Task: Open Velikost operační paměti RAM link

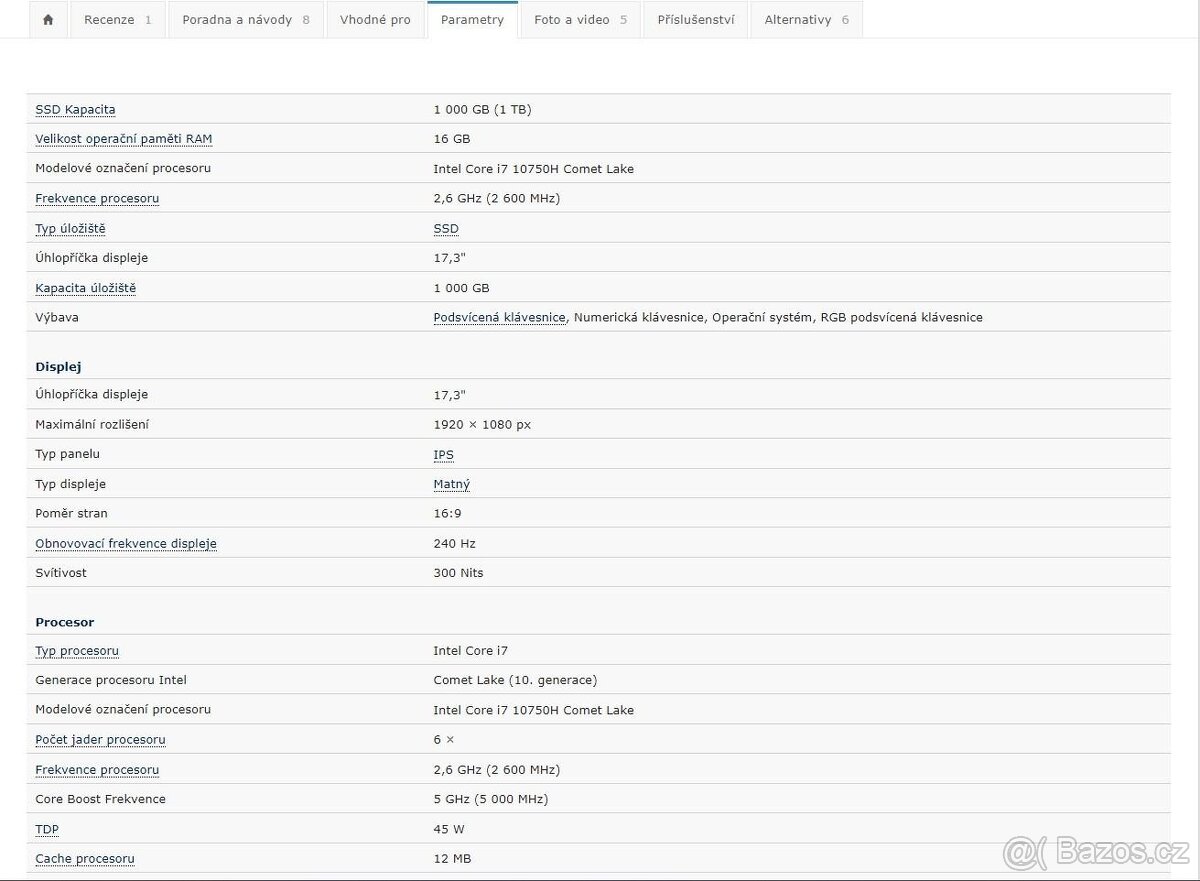Action: click(123, 139)
